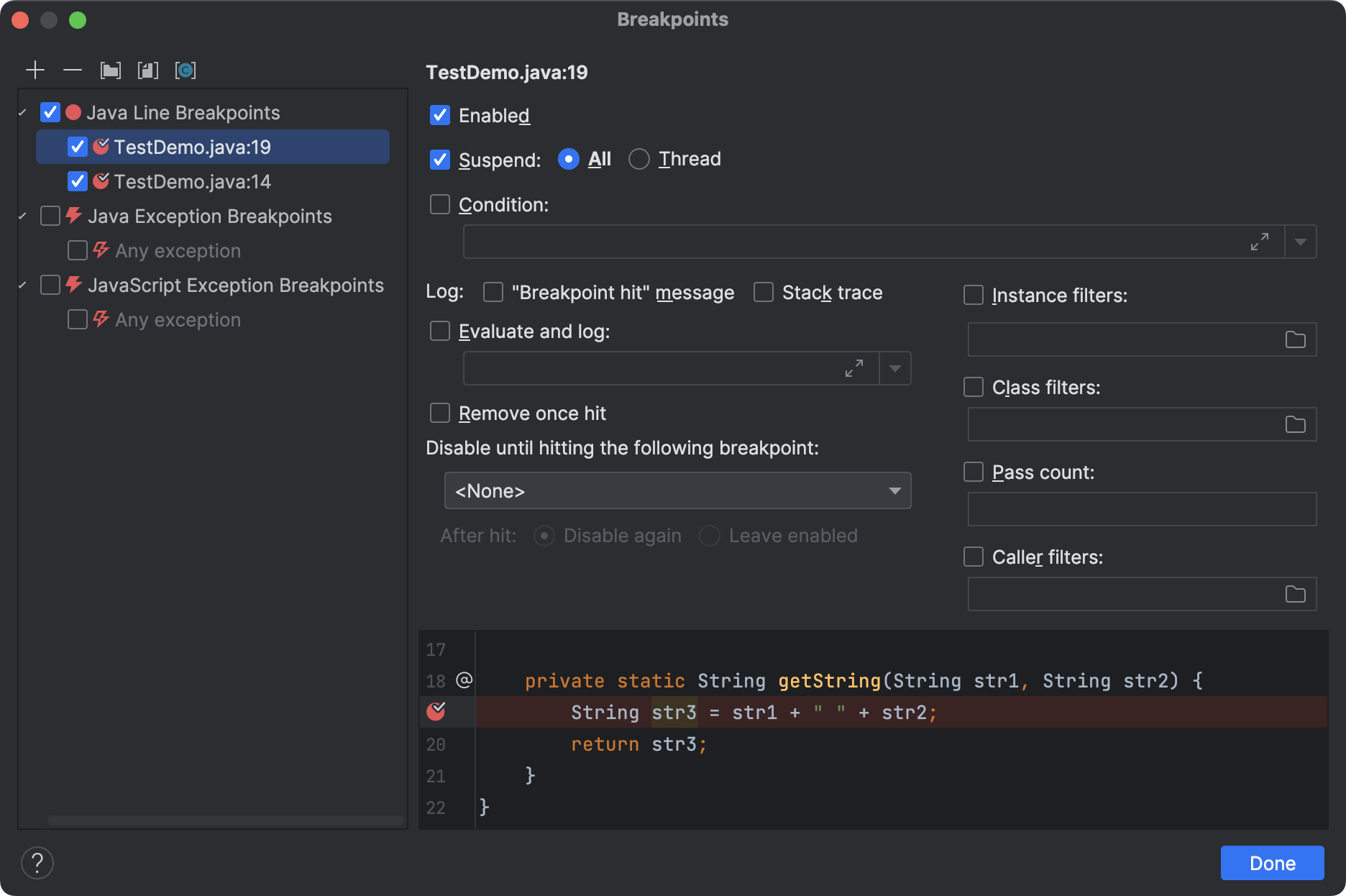Collapse the Java Line Breakpoints group

[x=23, y=113]
